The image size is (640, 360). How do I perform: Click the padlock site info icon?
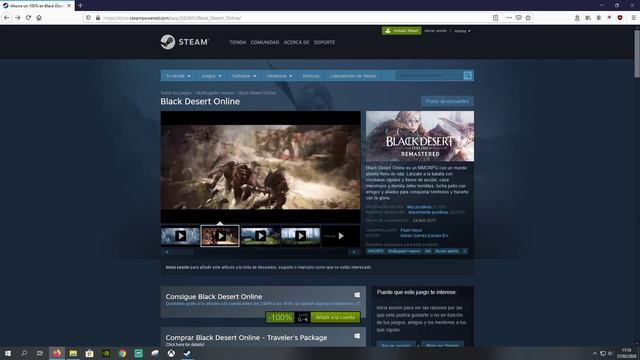pos(98,18)
